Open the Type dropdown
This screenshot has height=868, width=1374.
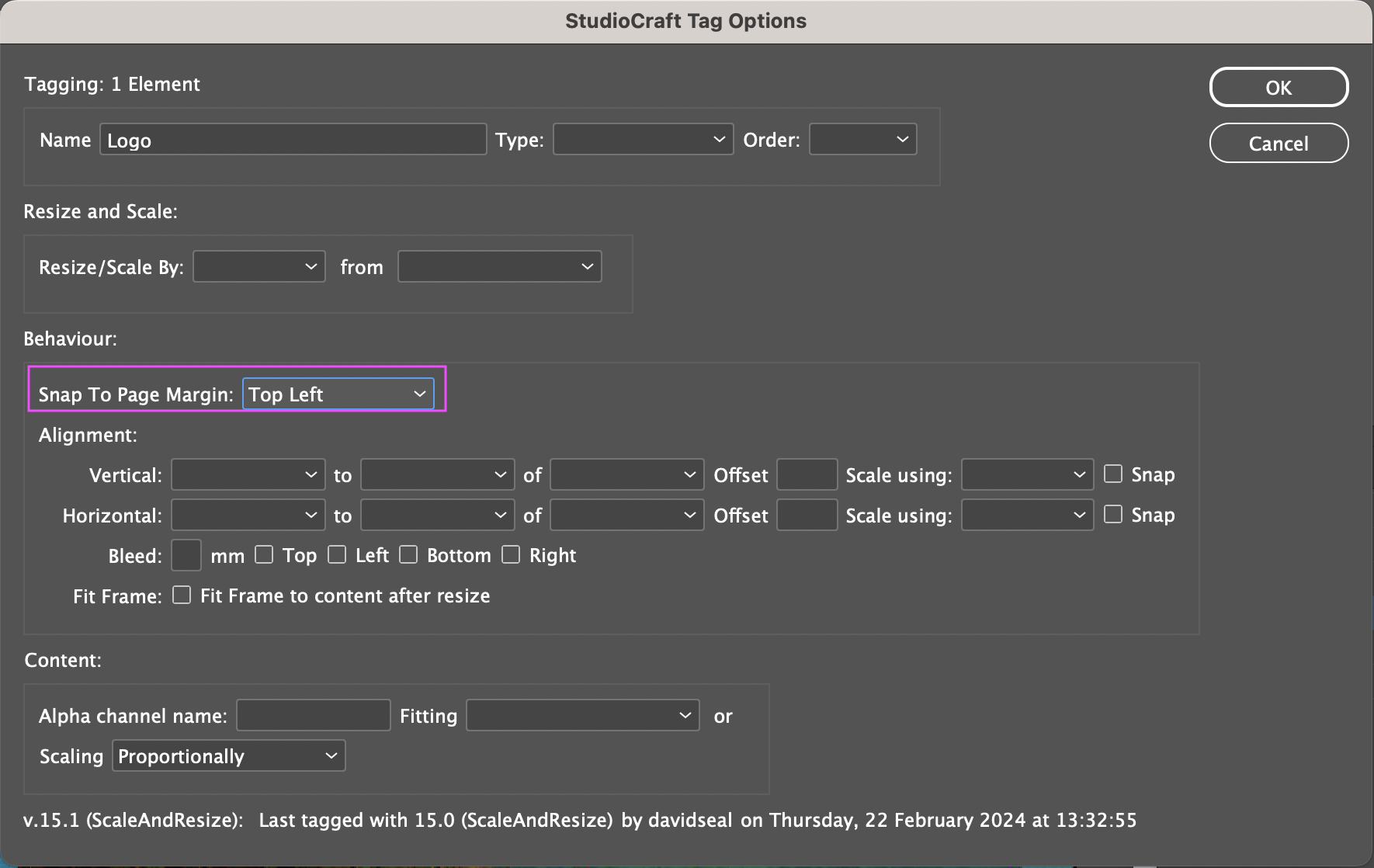pos(643,140)
